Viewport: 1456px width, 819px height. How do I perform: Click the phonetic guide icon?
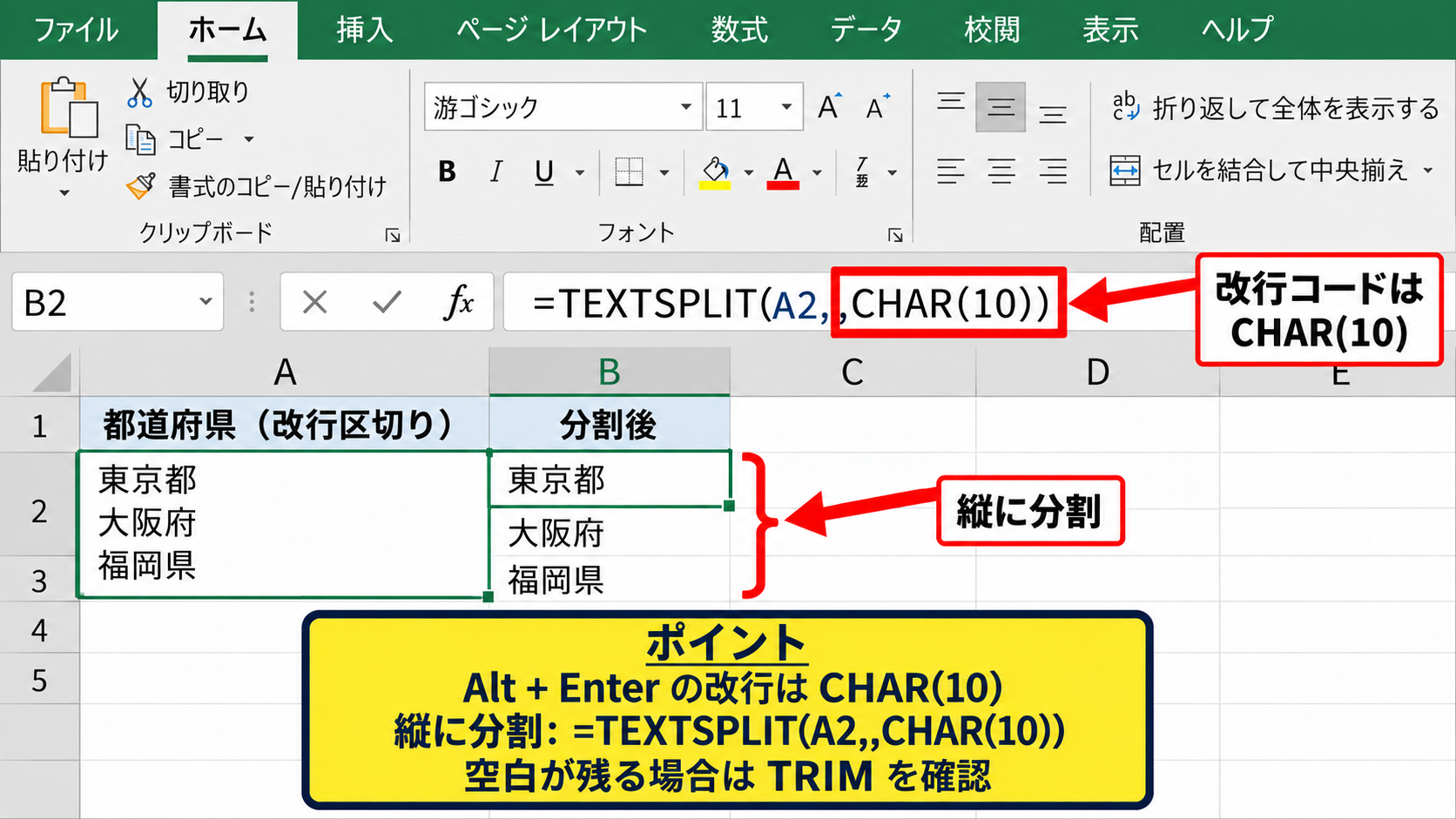pyautogui.click(x=862, y=172)
